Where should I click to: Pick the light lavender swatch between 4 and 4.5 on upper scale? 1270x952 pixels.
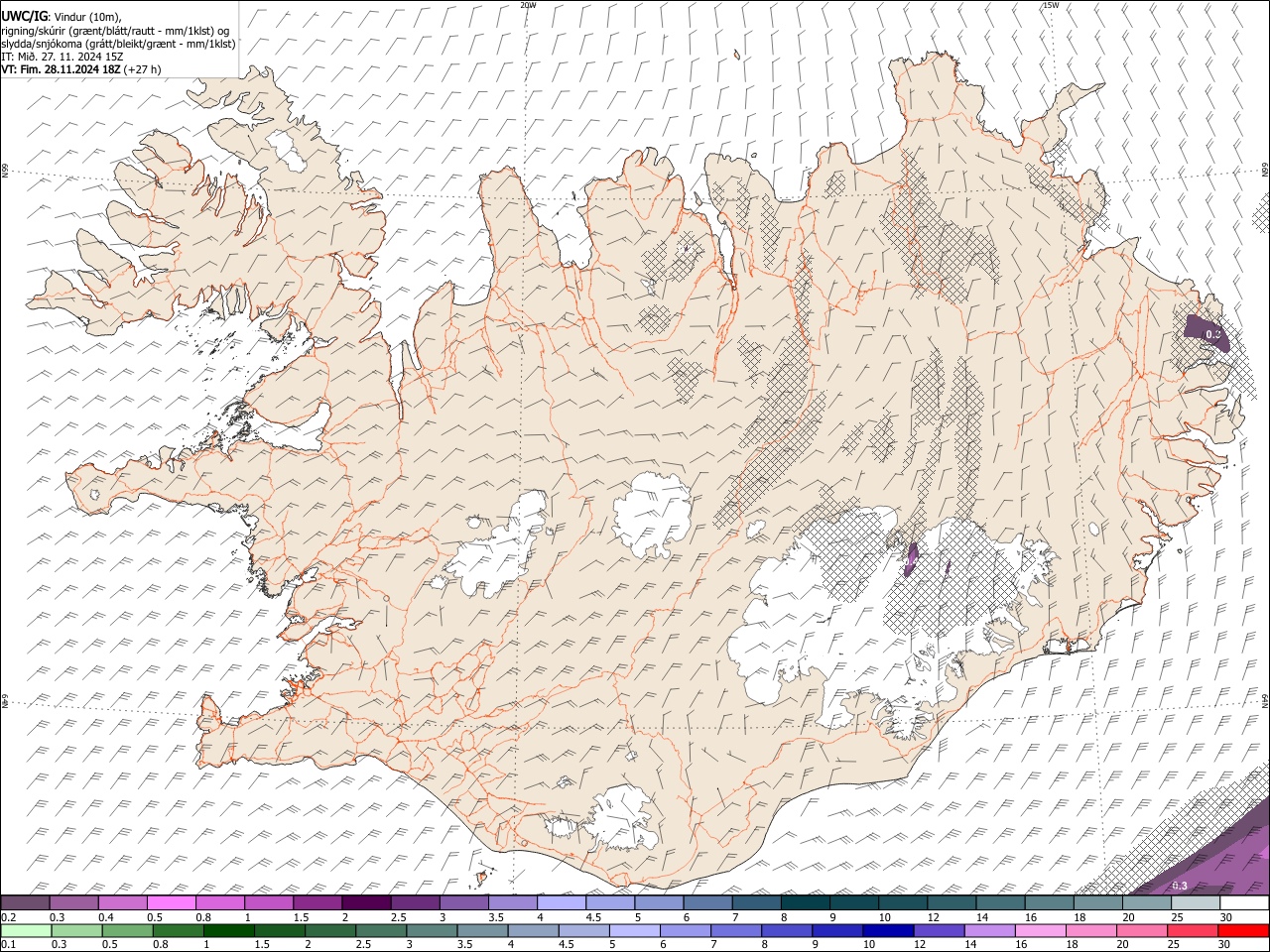pos(562,902)
